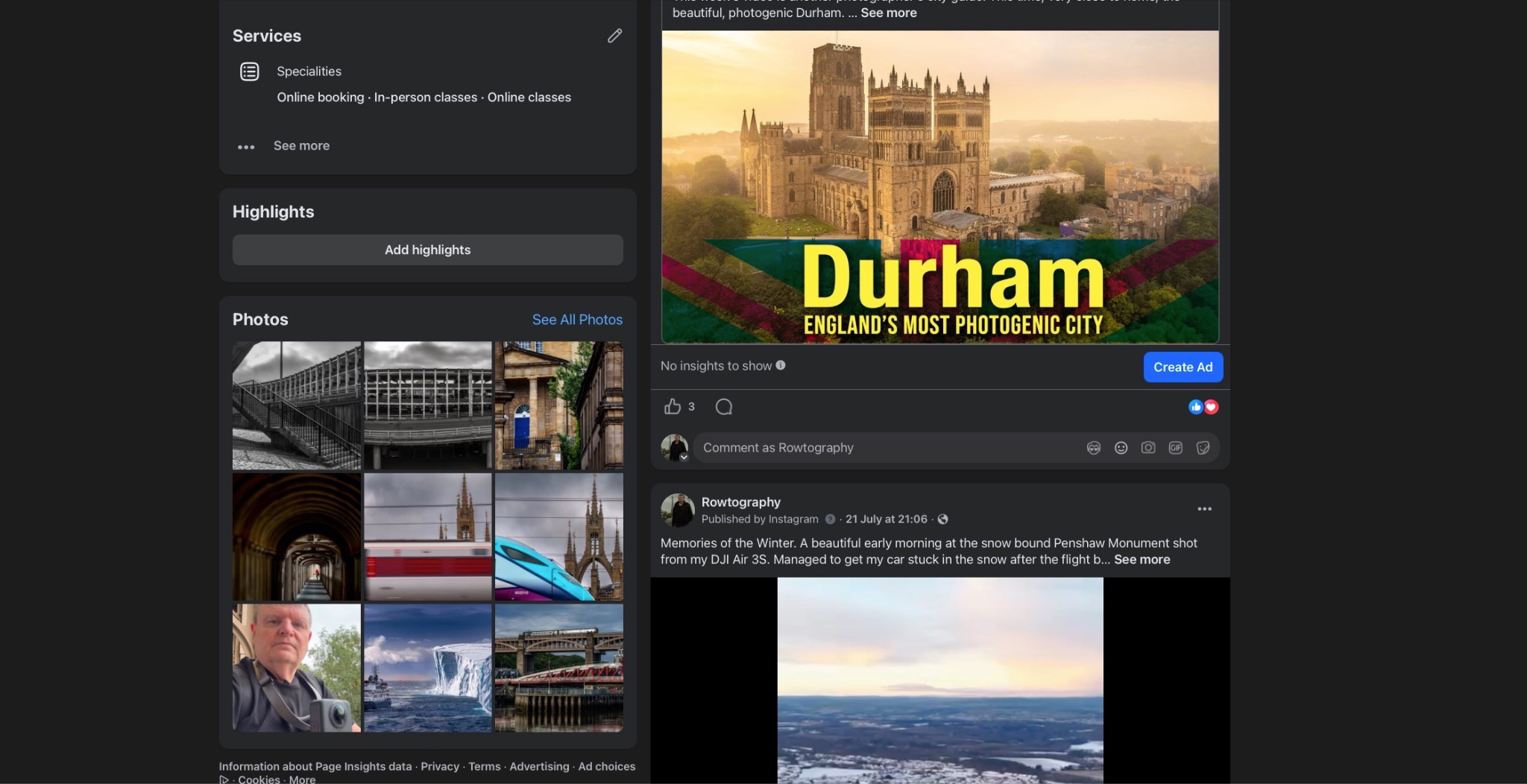Viewport: 1527px width, 784px height.
Task: Open the blurred red train photo
Action: click(x=428, y=537)
